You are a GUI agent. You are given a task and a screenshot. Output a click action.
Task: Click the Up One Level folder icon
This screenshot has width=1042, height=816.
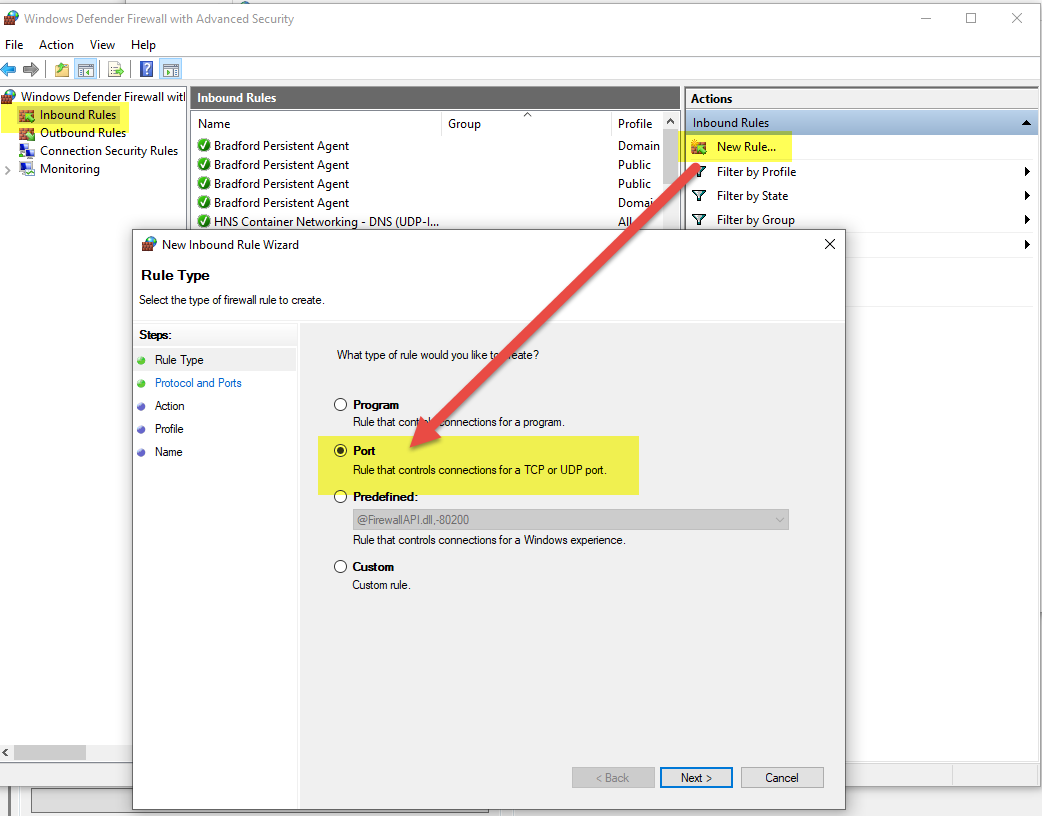(x=62, y=69)
